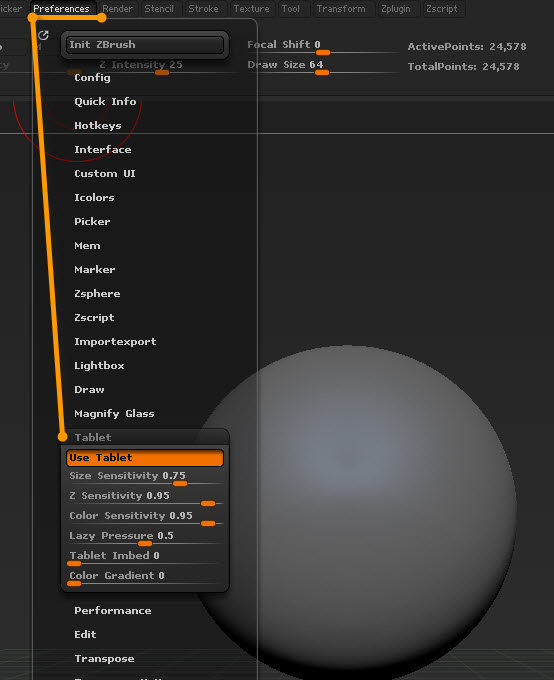Expand the Hotkeys section
The width and height of the screenshot is (554, 680).
coord(98,126)
